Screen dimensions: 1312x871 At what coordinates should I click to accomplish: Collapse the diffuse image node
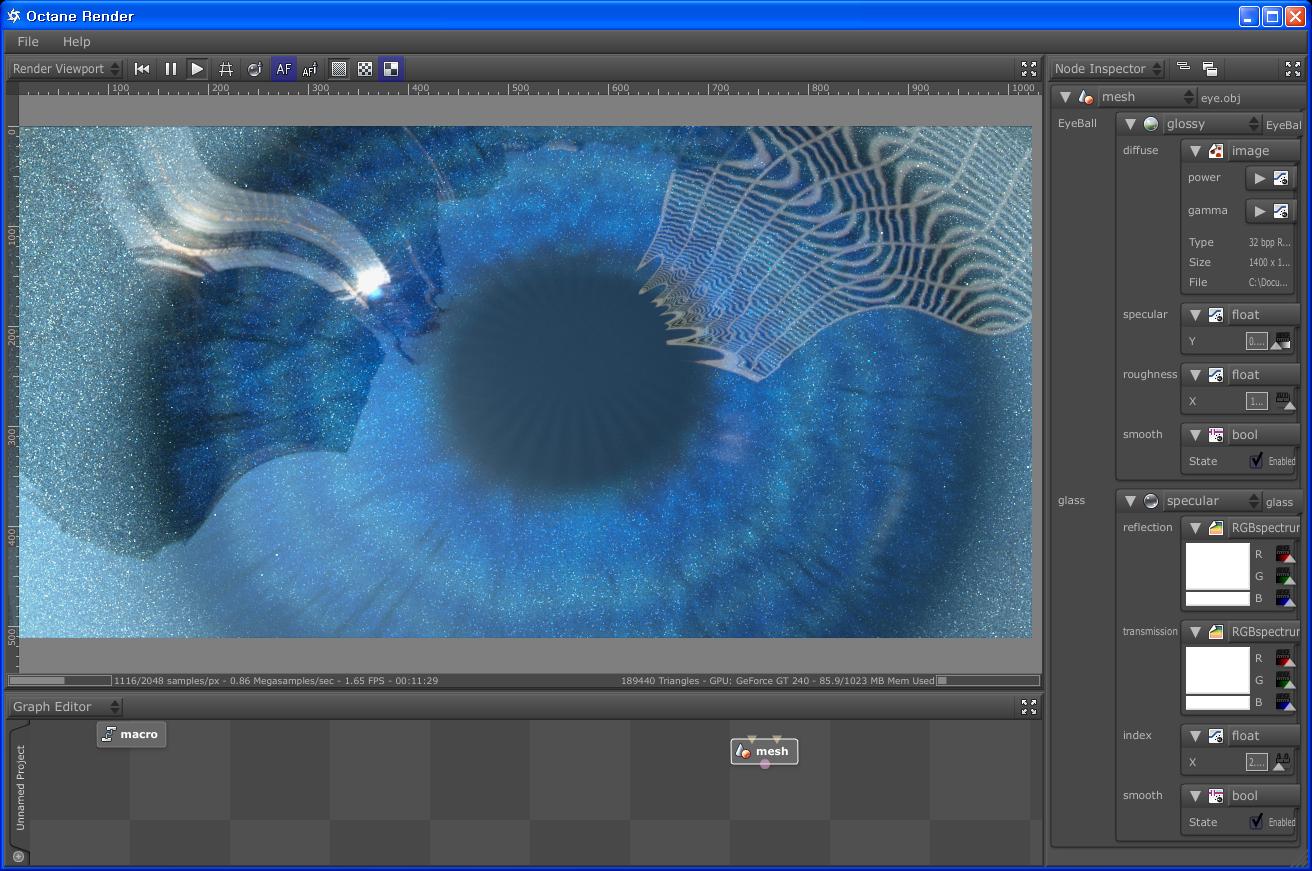tap(1195, 151)
